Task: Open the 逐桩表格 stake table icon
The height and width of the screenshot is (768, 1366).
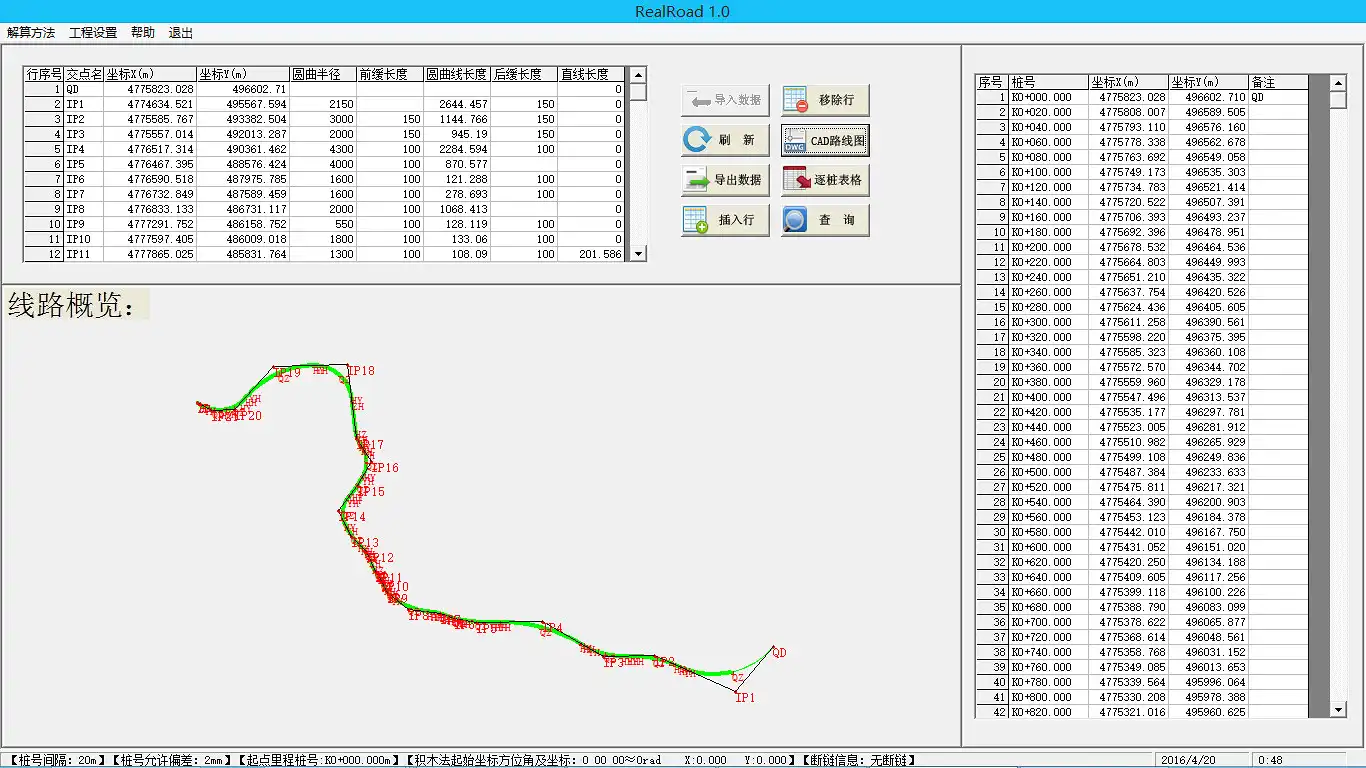Action: point(796,180)
